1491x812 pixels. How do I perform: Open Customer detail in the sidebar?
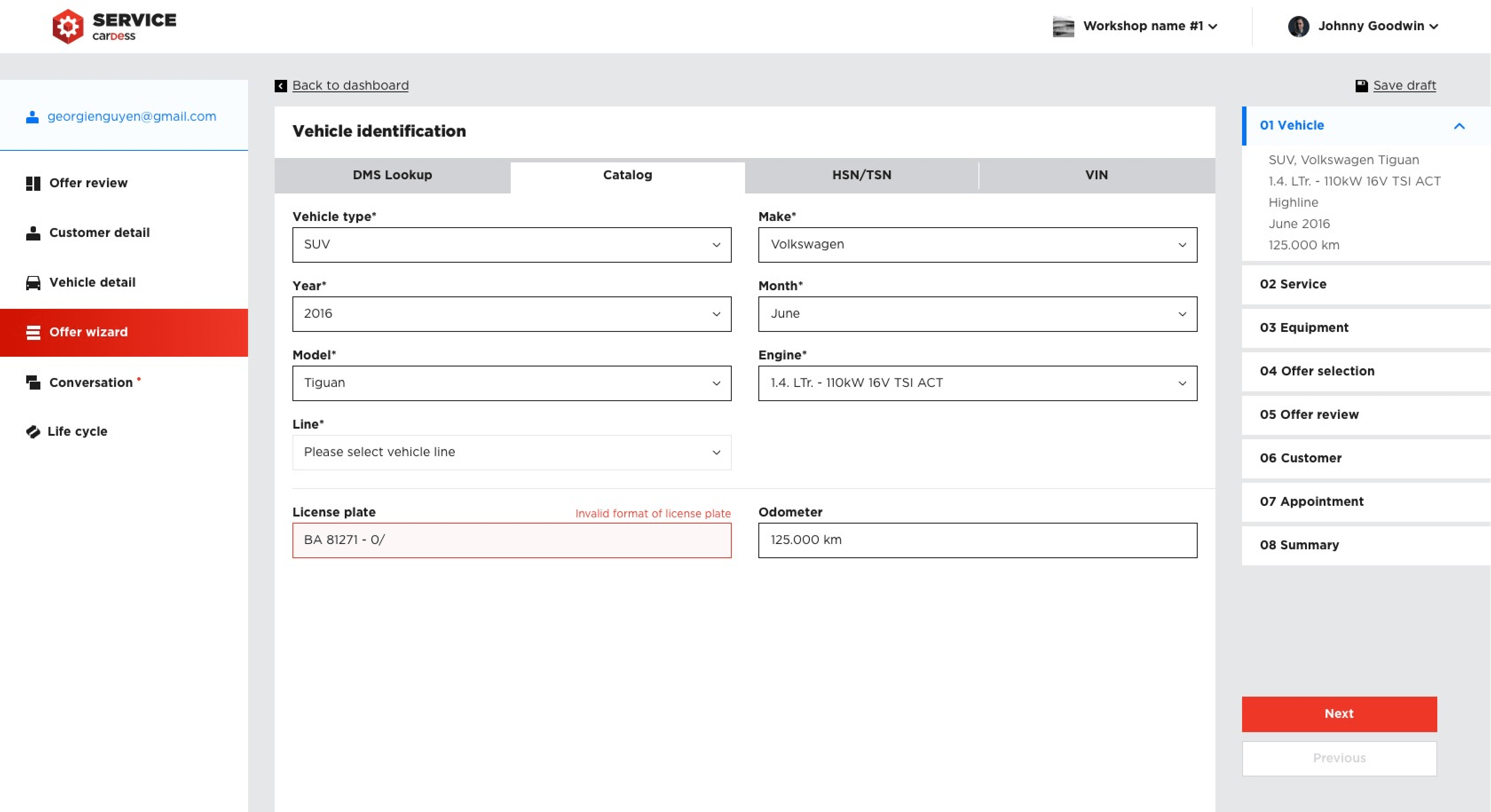click(x=124, y=233)
